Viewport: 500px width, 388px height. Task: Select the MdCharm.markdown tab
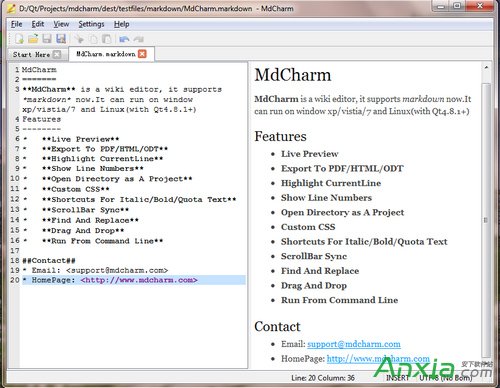click(x=106, y=54)
